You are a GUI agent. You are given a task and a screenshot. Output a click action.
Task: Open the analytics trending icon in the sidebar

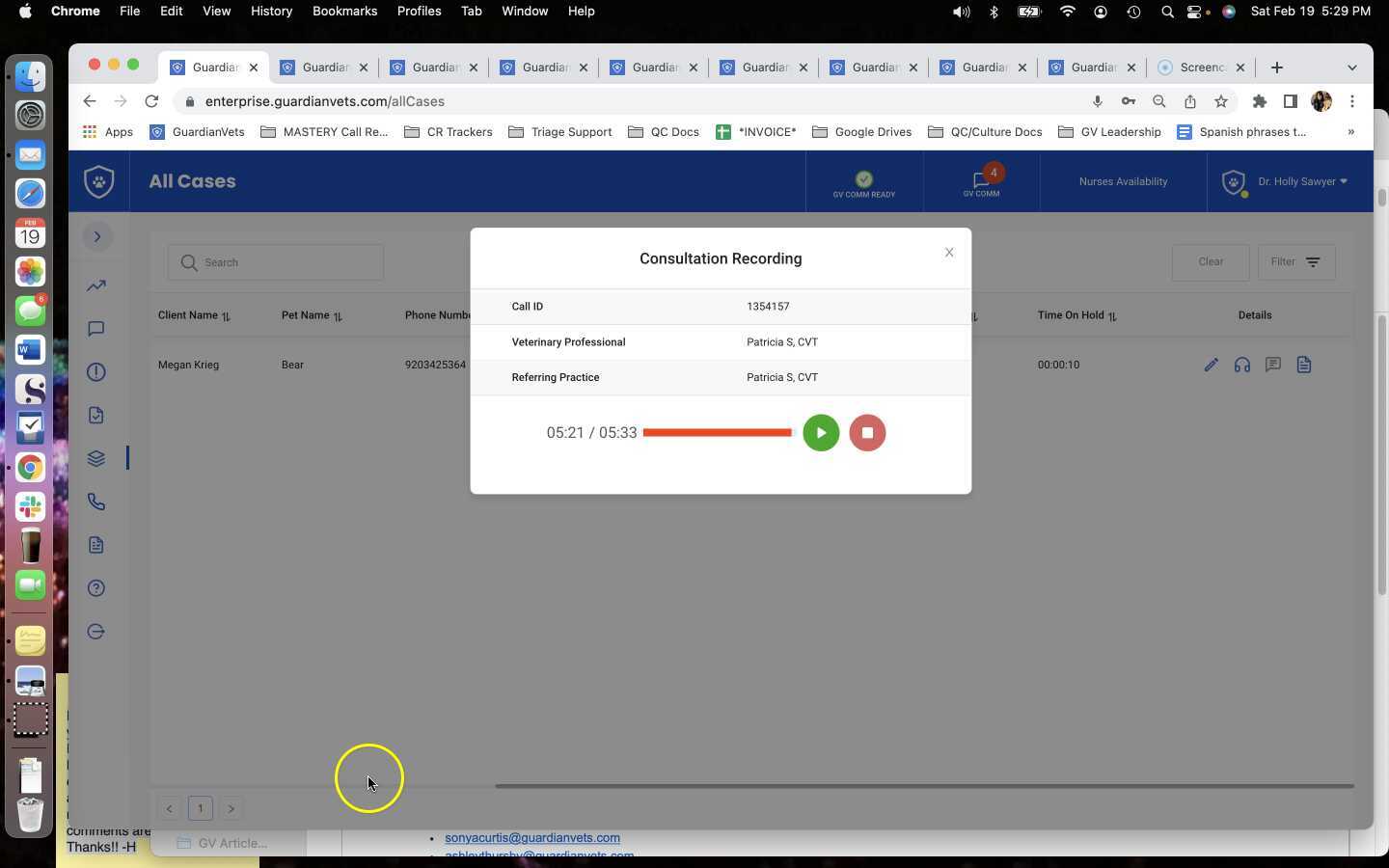click(95, 285)
